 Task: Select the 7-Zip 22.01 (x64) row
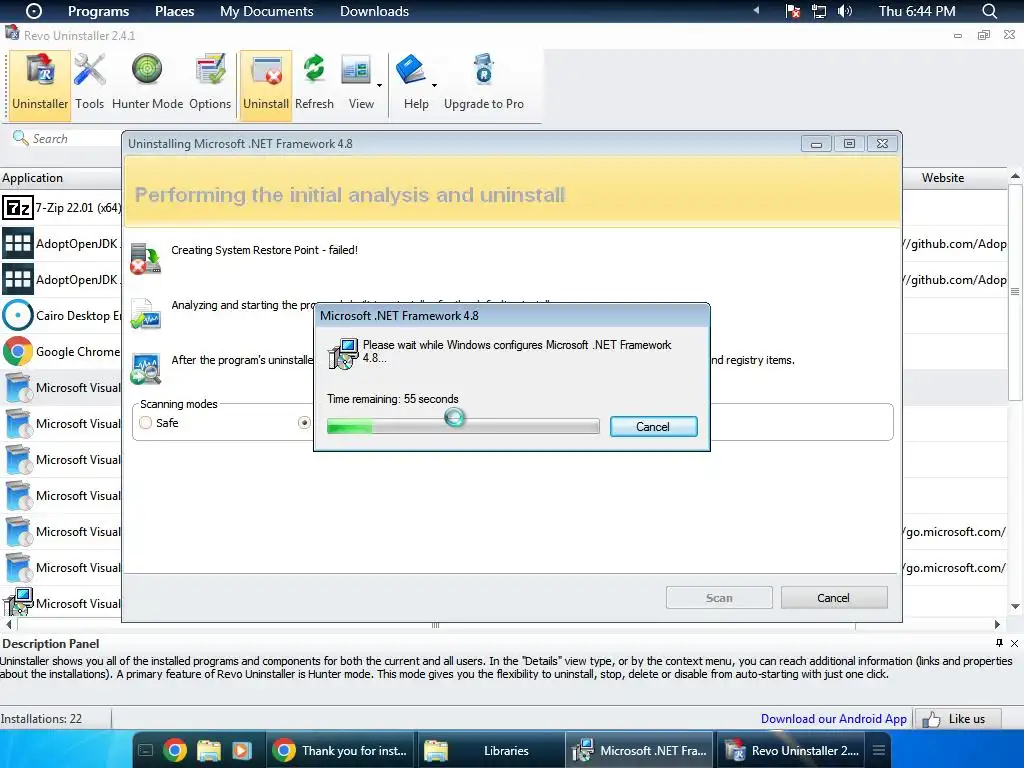pyautogui.click(x=61, y=208)
